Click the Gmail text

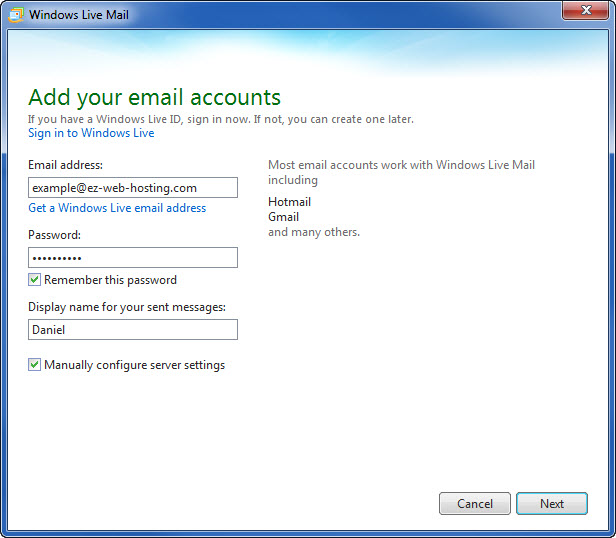284,217
